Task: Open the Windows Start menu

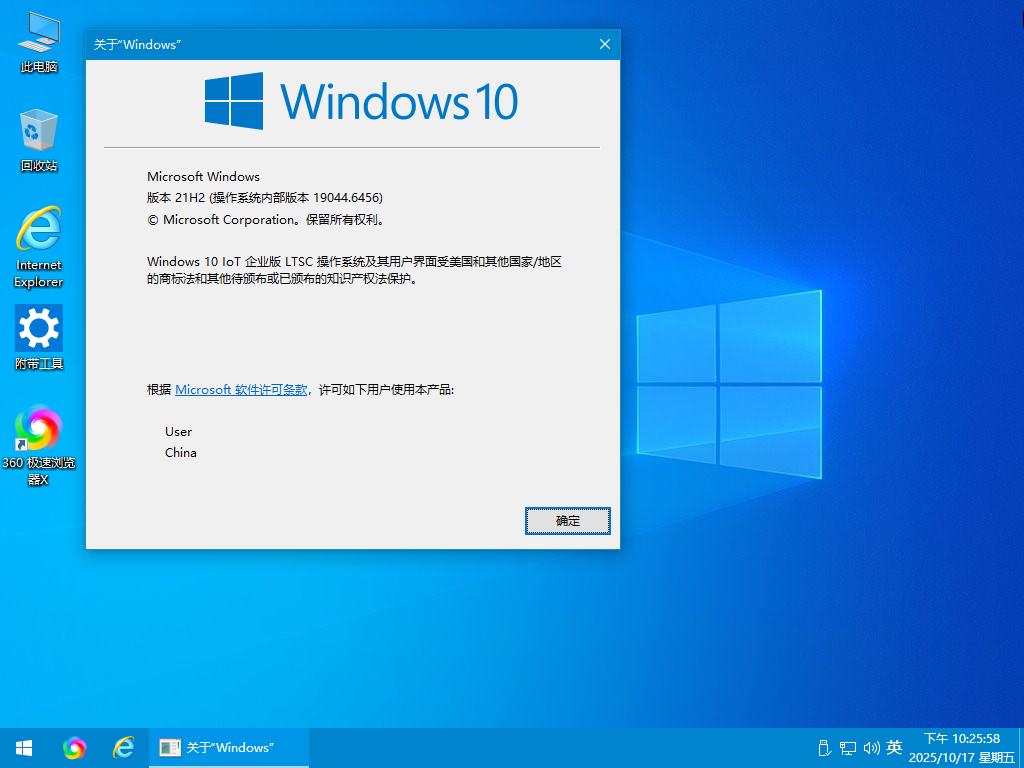Action: (24, 748)
